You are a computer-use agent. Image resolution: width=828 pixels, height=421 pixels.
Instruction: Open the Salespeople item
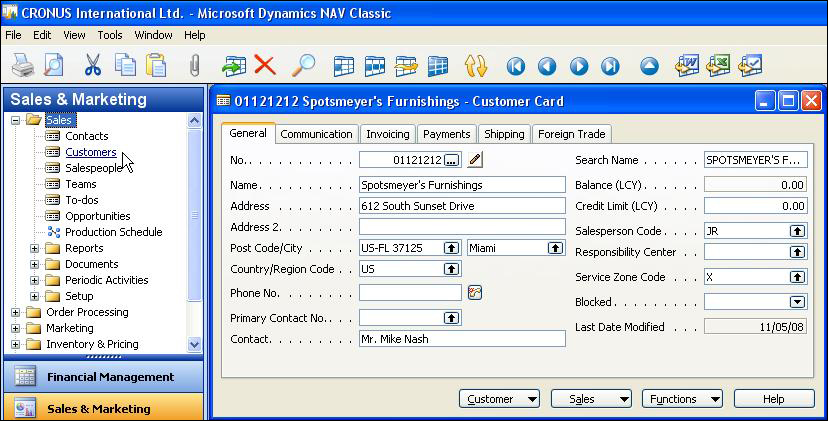[93, 168]
